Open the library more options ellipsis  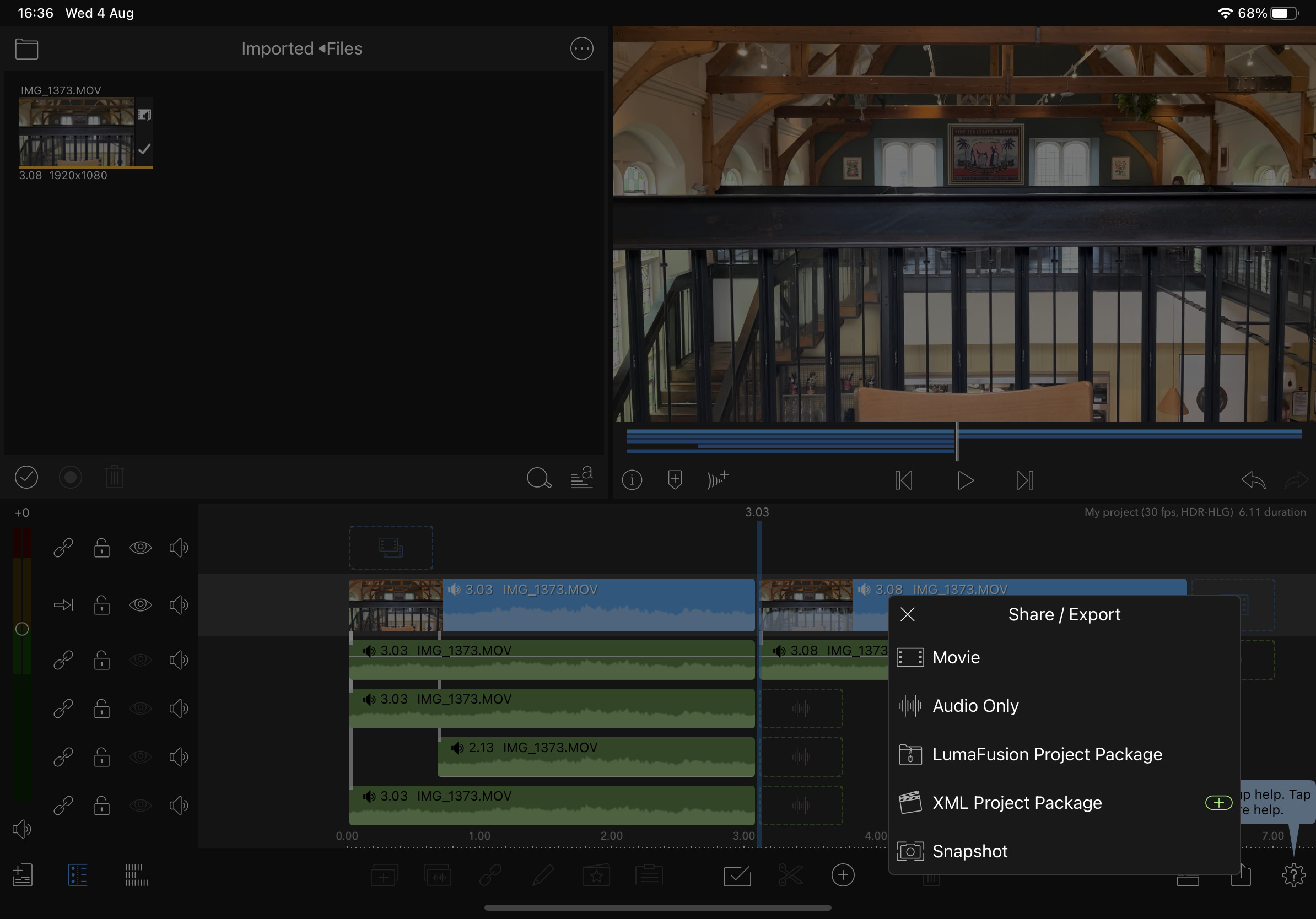tap(581, 48)
